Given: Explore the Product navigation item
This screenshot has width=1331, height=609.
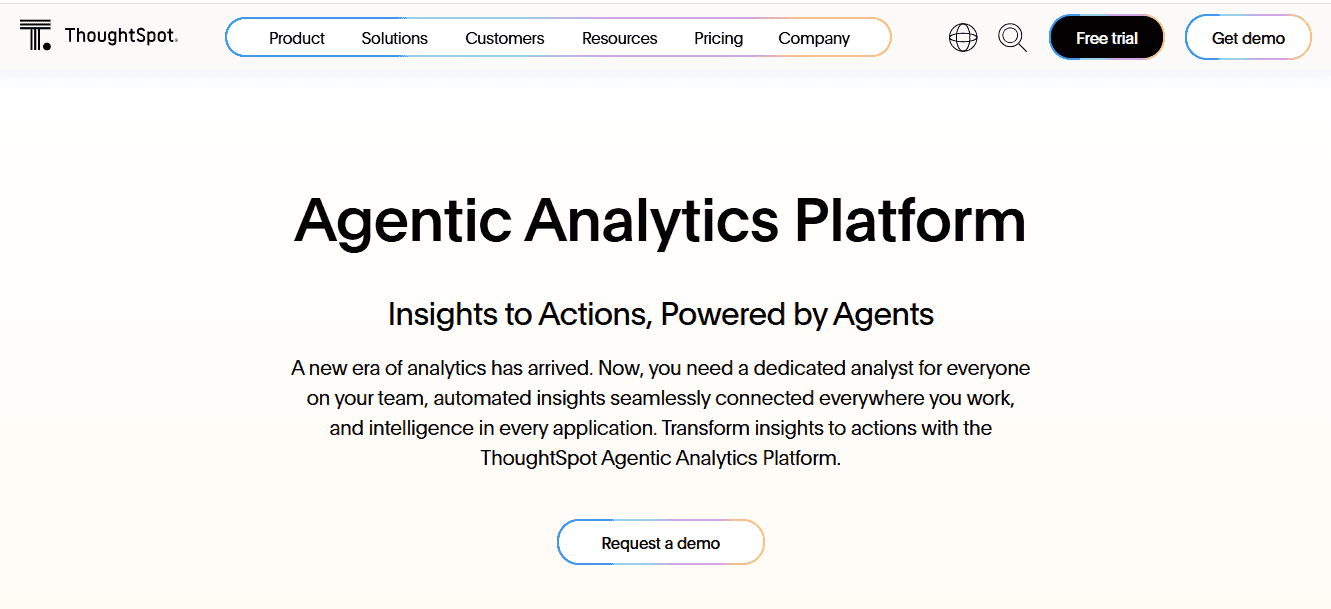Looking at the screenshot, I should (x=296, y=38).
